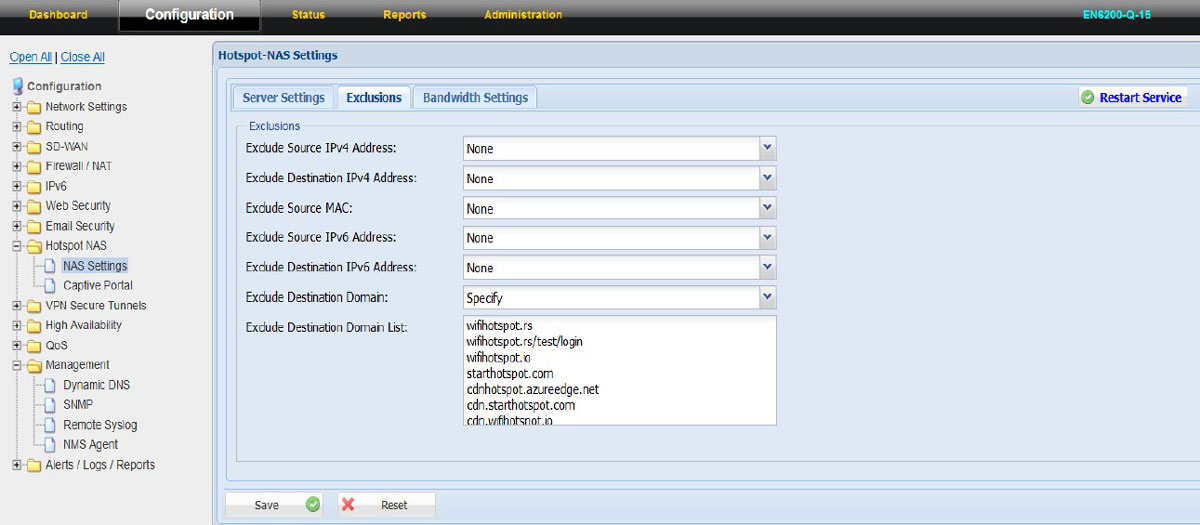Click the Captive Portal page icon

[x=51, y=286]
